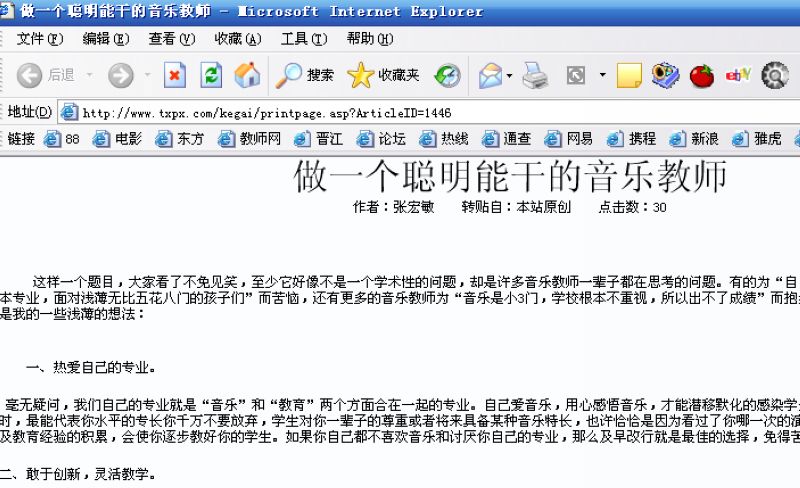Click the page icon in the address bar
The height and width of the screenshot is (488, 800).
(69, 113)
